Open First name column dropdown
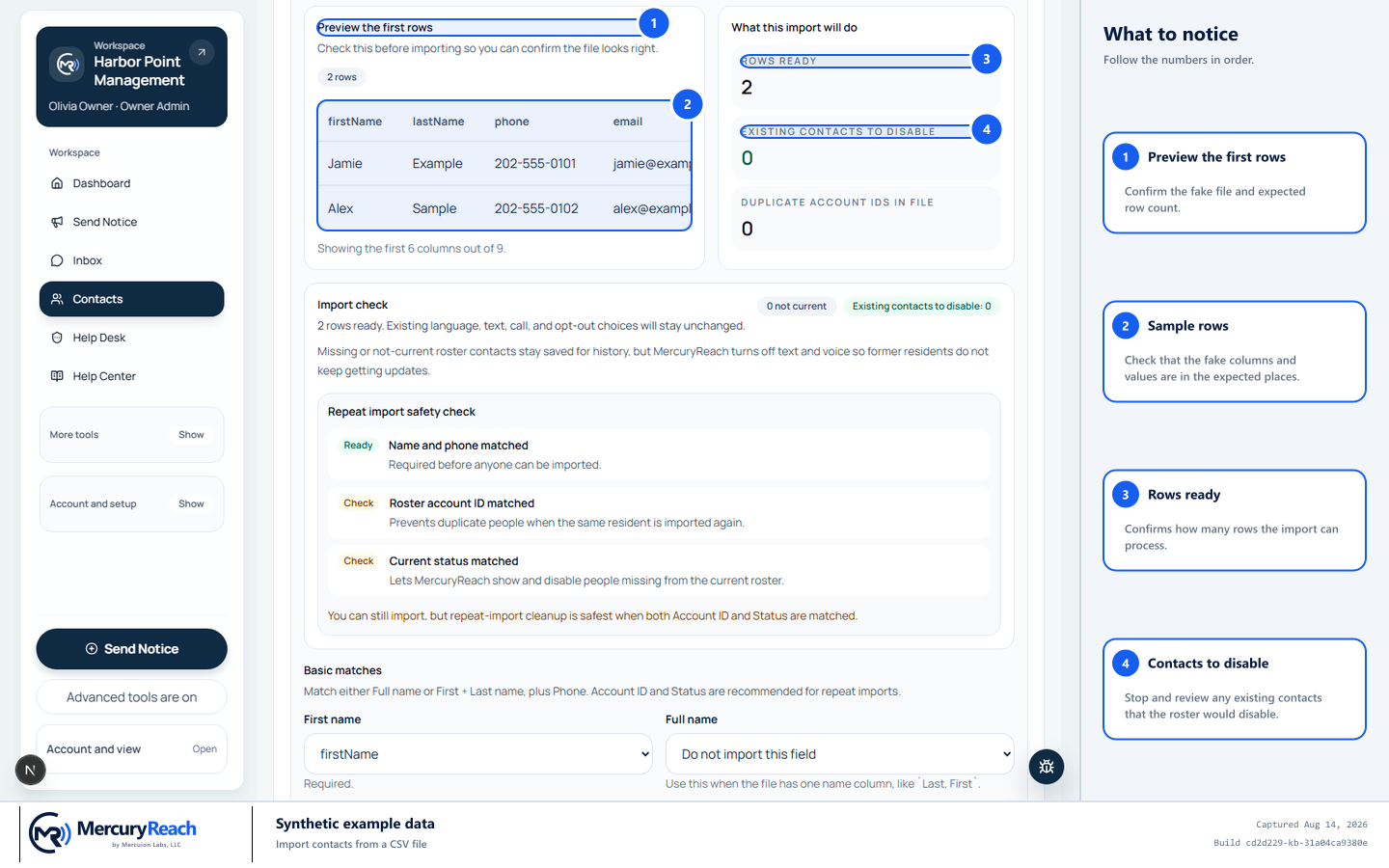Viewport: 1389px width, 868px height. (478, 754)
